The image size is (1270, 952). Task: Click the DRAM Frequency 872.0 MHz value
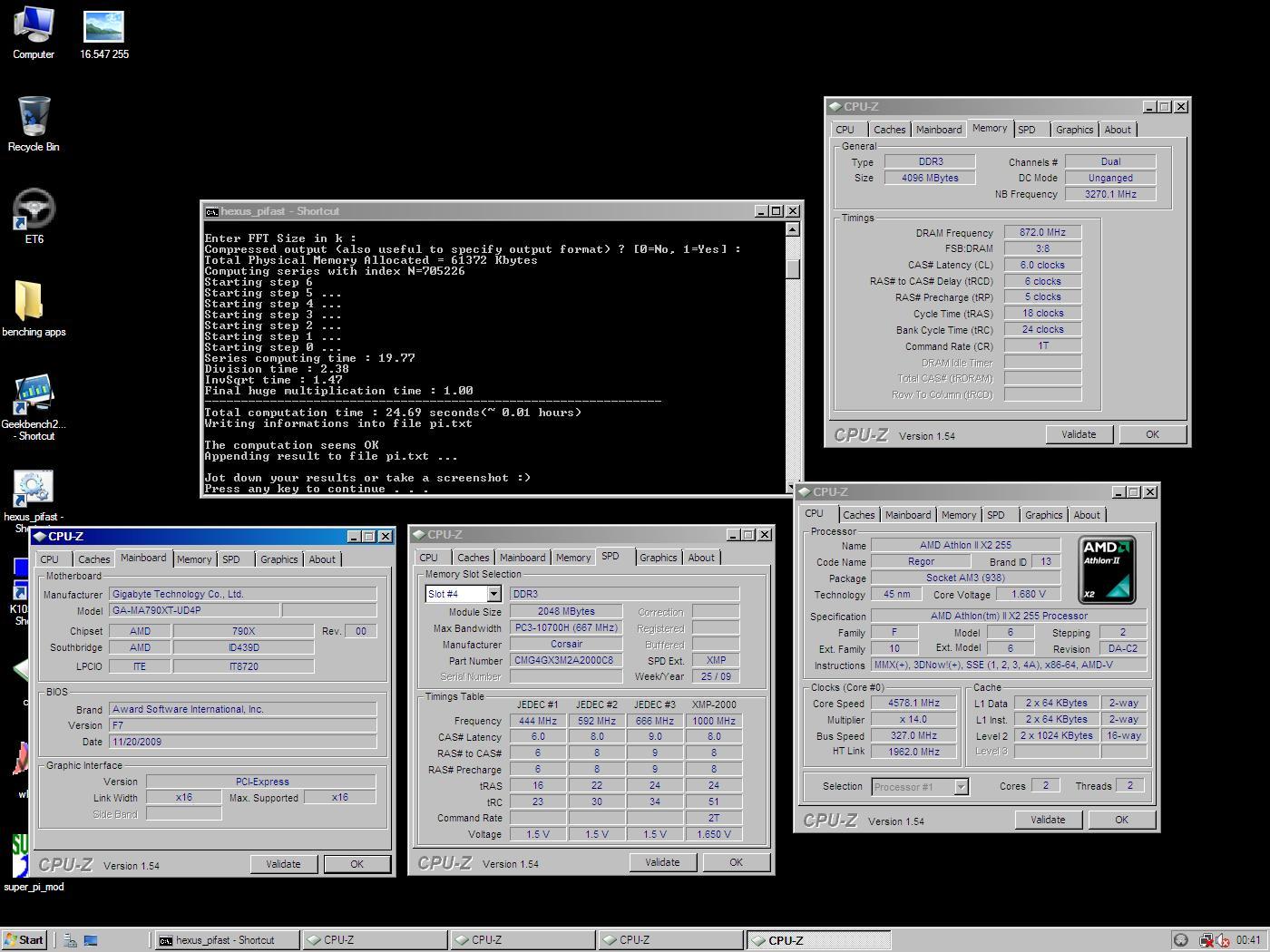pyautogui.click(x=1042, y=232)
